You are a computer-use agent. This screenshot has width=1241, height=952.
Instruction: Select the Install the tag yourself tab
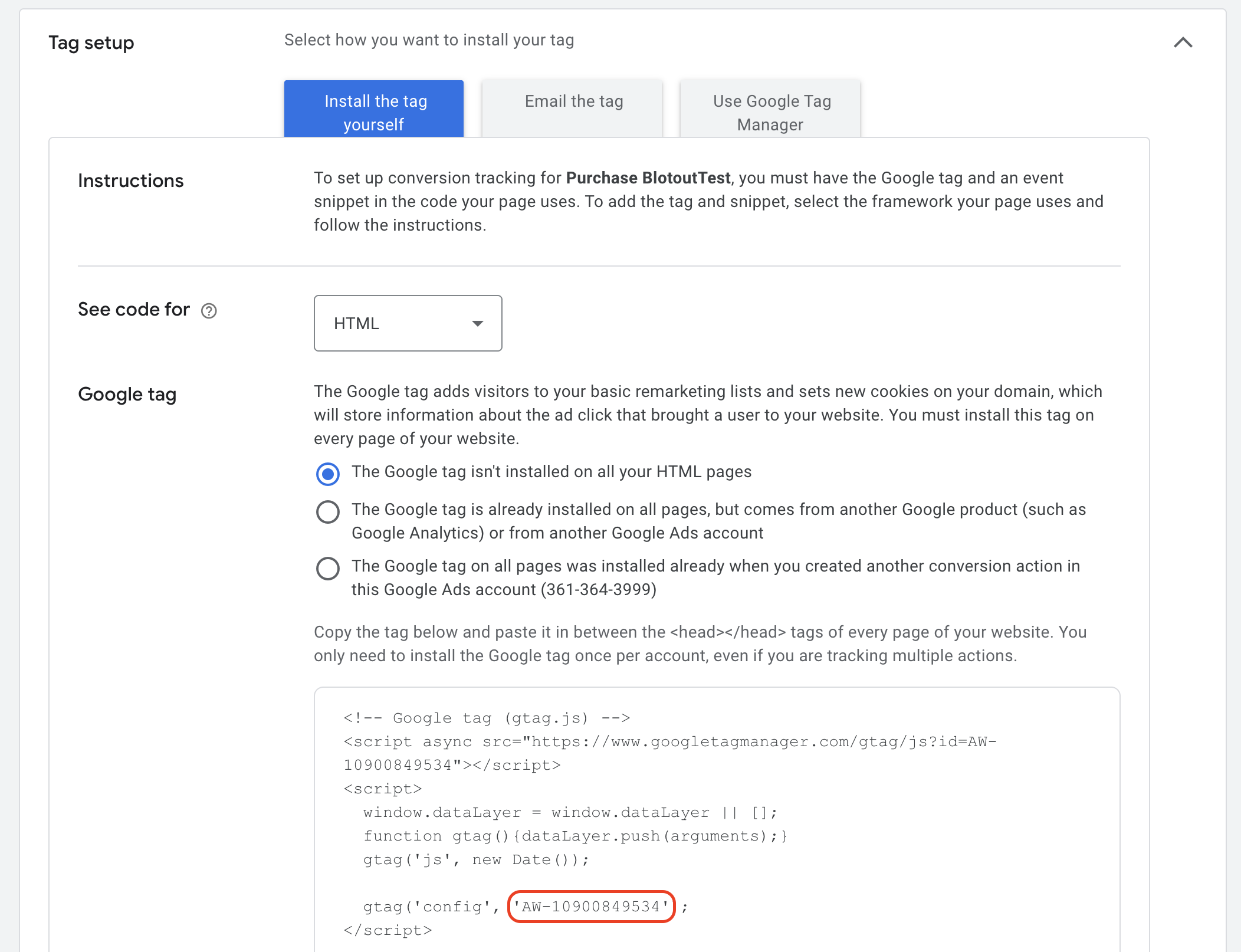click(x=374, y=111)
